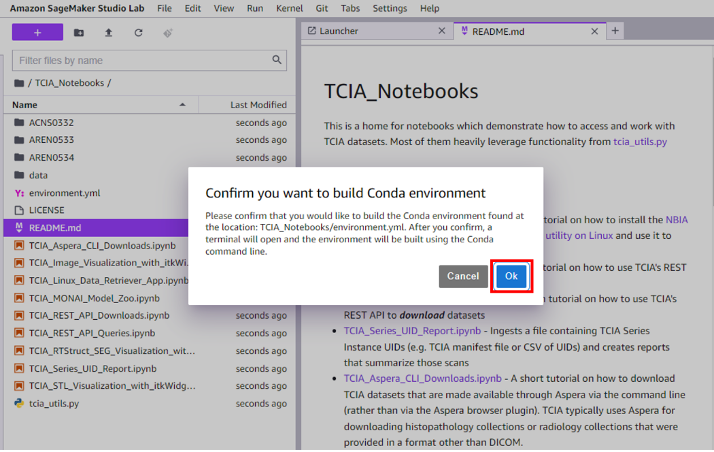Click the LICENSE file icon
The width and height of the screenshot is (714, 452).
[x=19, y=210]
